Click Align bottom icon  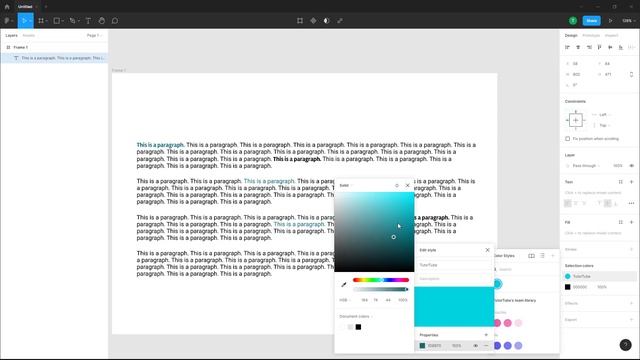(621, 47)
